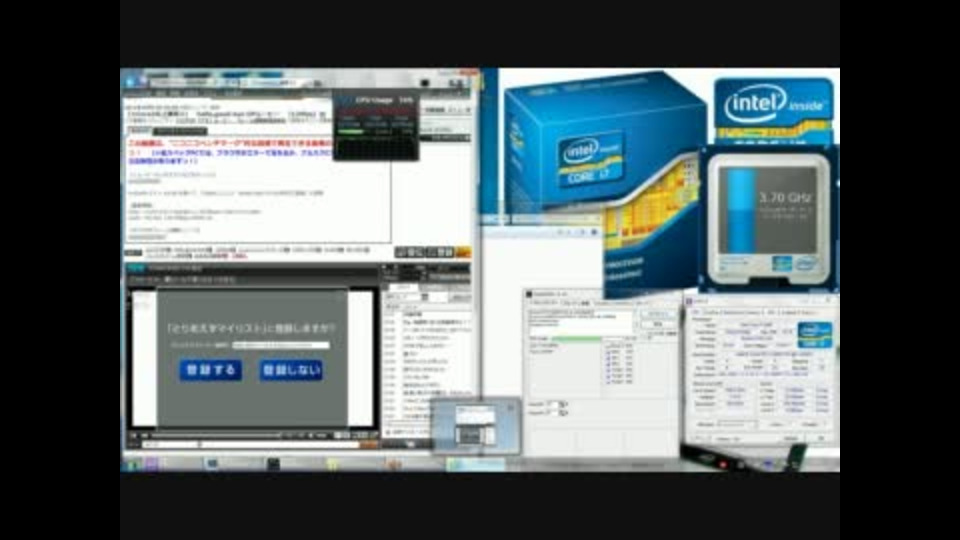Click the highlighted active taskbar button
The width and height of the screenshot is (960, 540).
point(476,465)
